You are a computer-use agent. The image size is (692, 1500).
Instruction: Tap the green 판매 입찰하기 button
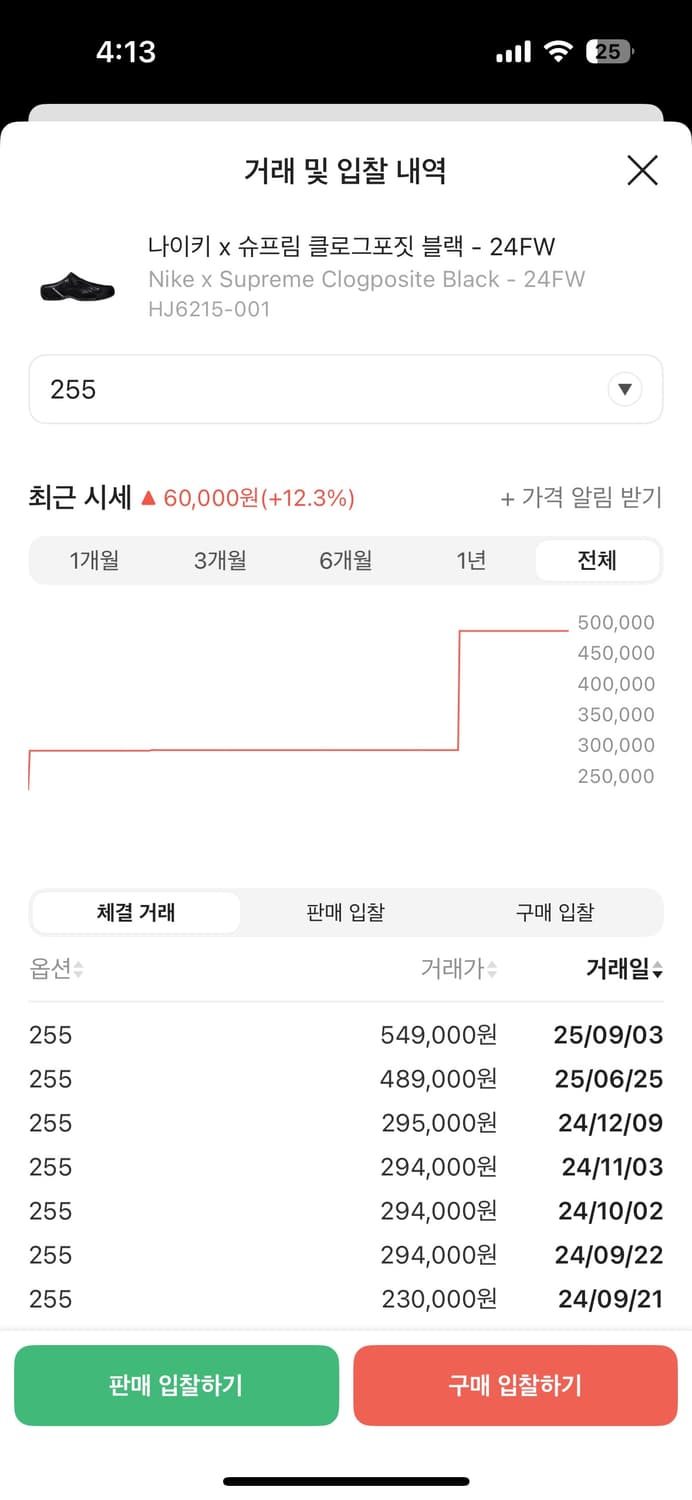[x=176, y=1385]
